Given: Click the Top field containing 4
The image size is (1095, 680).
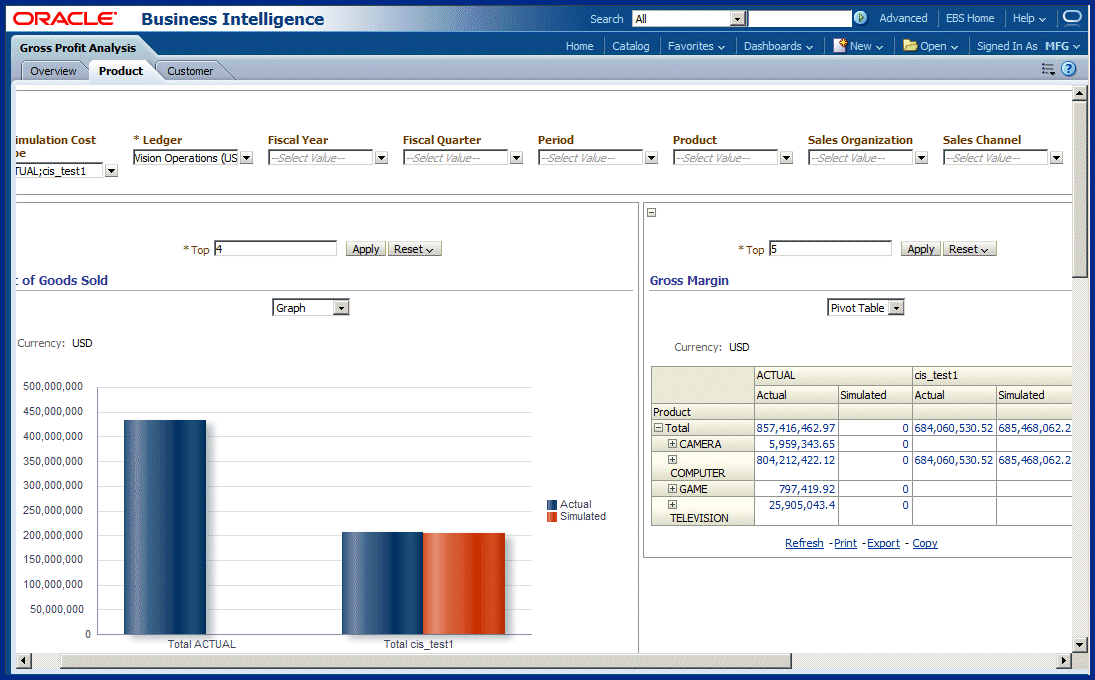Looking at the screenshot, I should (x=275, y=249).
